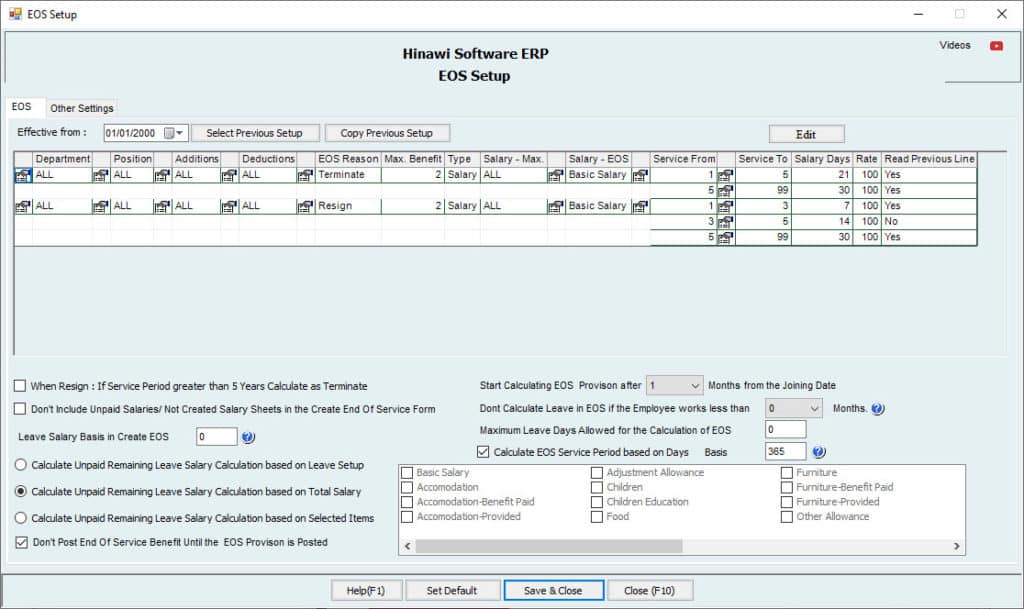Click the help icon beside Basis 365 field
This screenshot has height=609, width=1024.
tap(819, 452)
